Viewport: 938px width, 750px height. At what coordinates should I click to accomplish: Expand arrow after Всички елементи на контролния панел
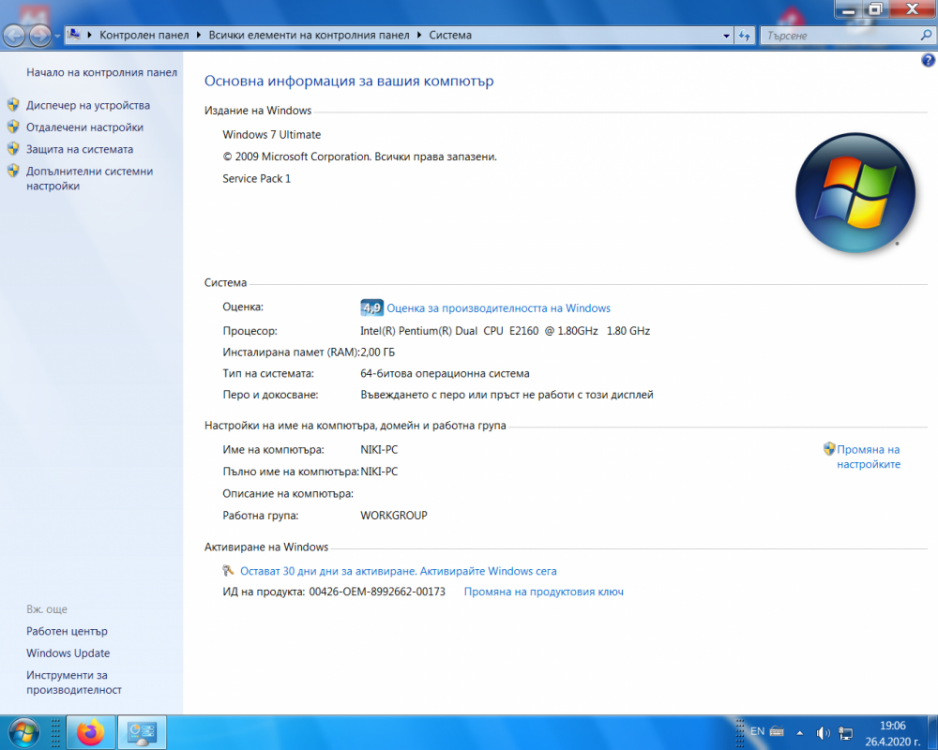pyautogui.click(x=419, y=35)
